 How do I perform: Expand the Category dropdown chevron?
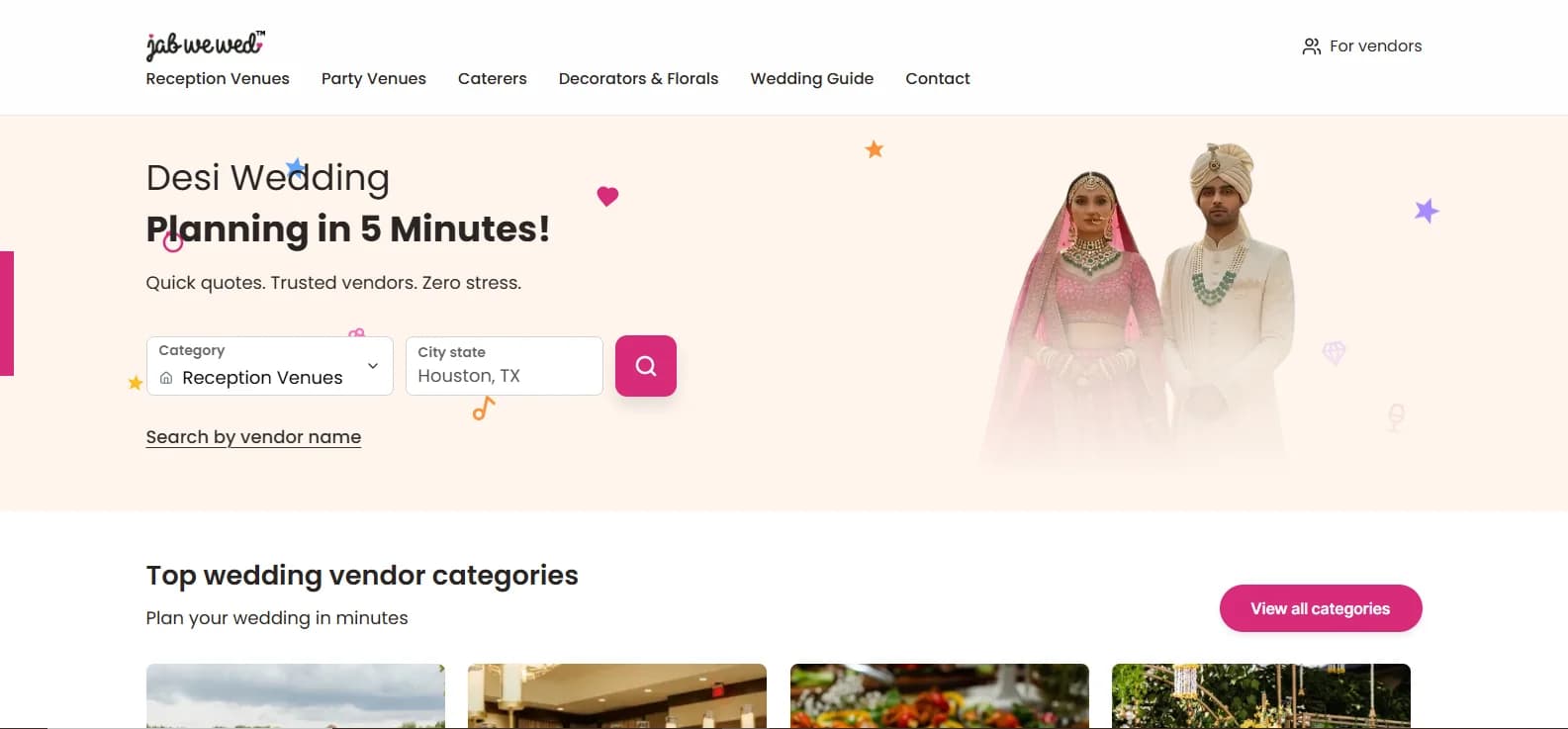click(373, 366)
